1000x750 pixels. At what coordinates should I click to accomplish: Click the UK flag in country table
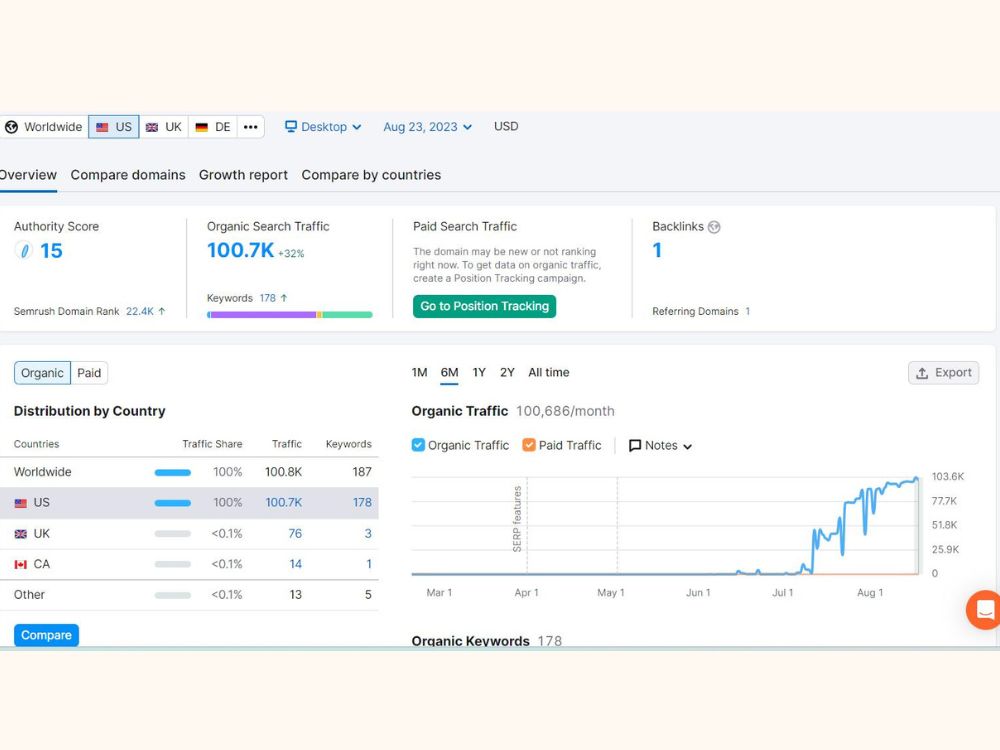[x=20, y=534]
